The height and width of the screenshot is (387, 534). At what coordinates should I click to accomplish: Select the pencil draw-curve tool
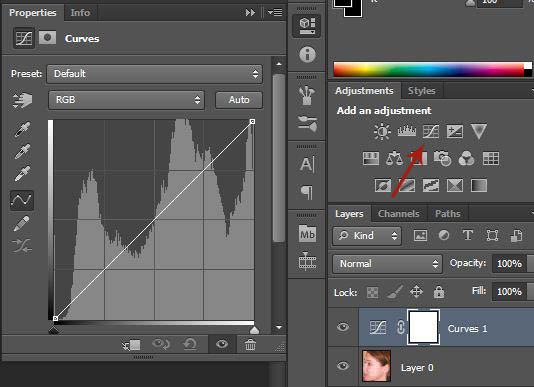[22, 223]
